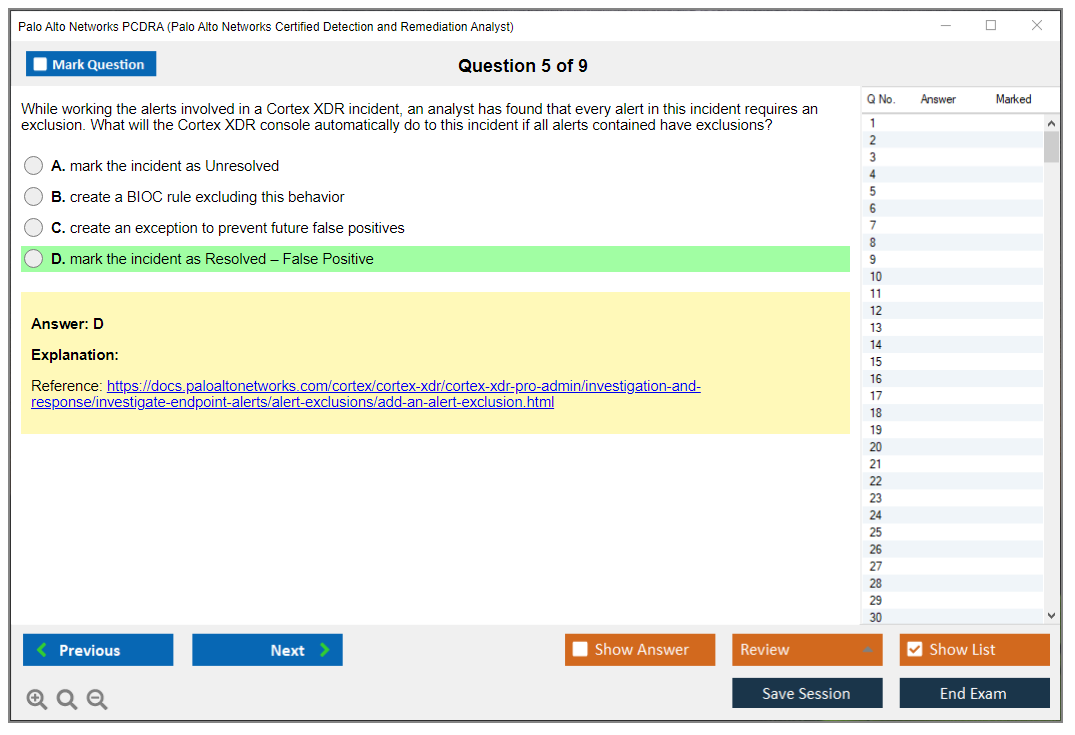This screenshot has height=735, width=1075.
Task: Open the Review dropdown menu
Action: pos(866,650)
